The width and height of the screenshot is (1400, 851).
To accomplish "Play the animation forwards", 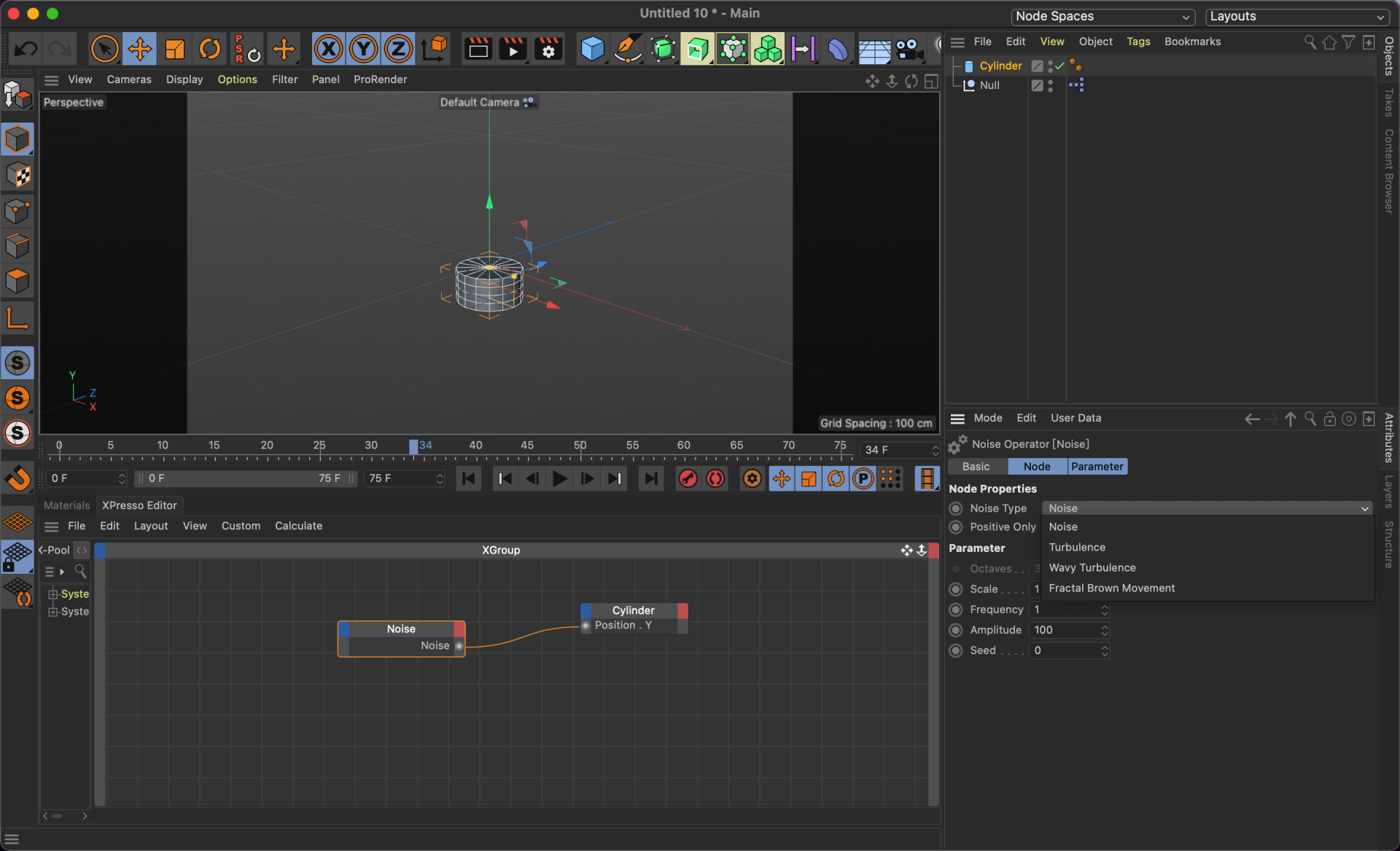I will point(560,478).
